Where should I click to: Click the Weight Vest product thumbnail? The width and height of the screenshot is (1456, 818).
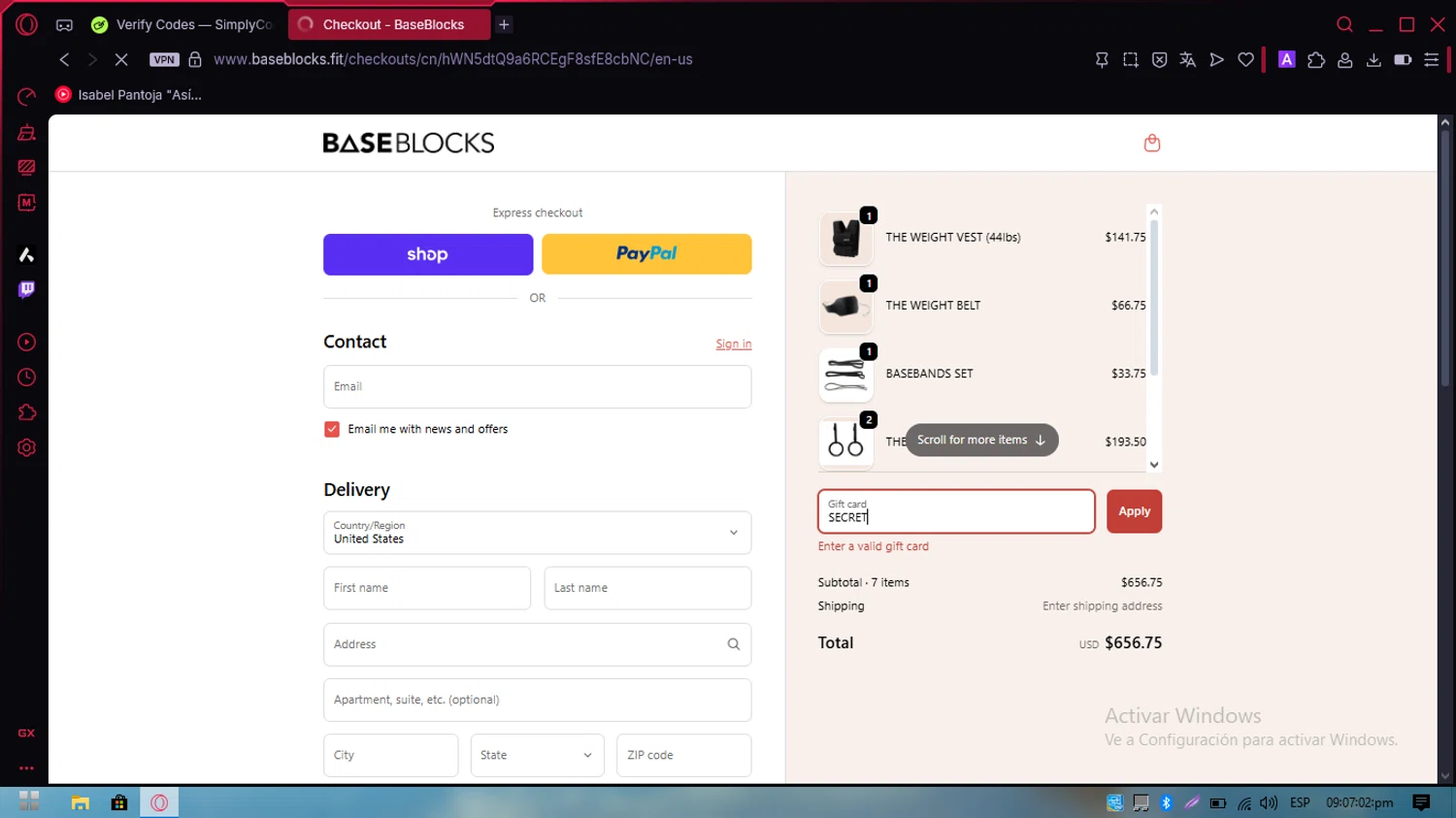pos(846,238)
